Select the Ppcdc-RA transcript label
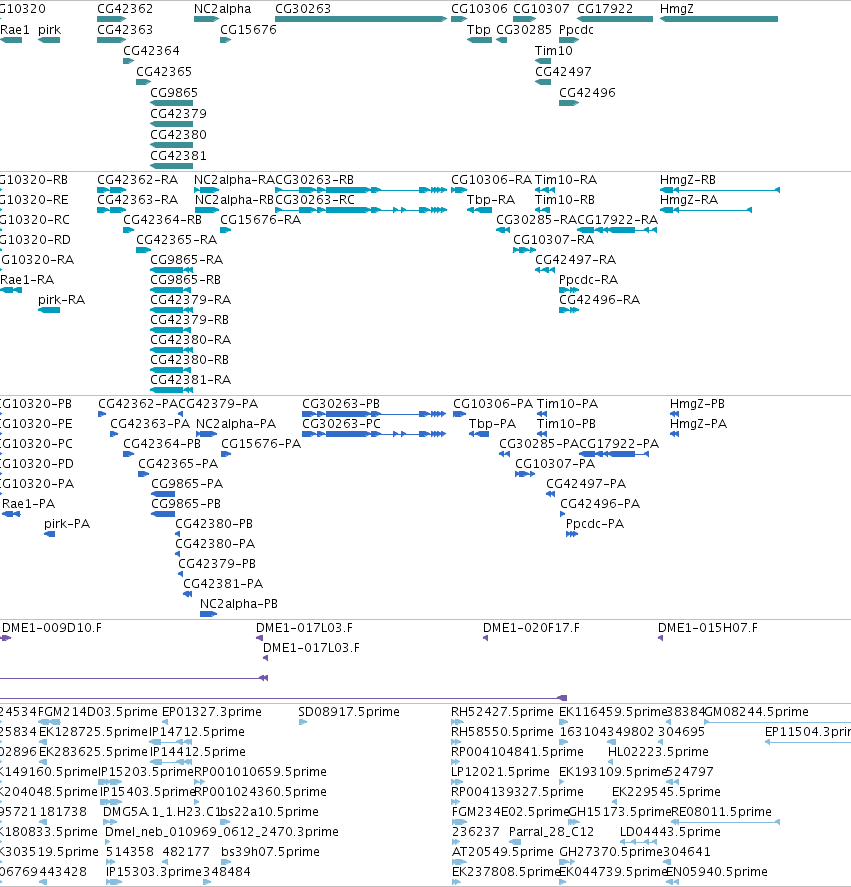The height and width of the screenshot is (887, 851). (x=588, y=279)
